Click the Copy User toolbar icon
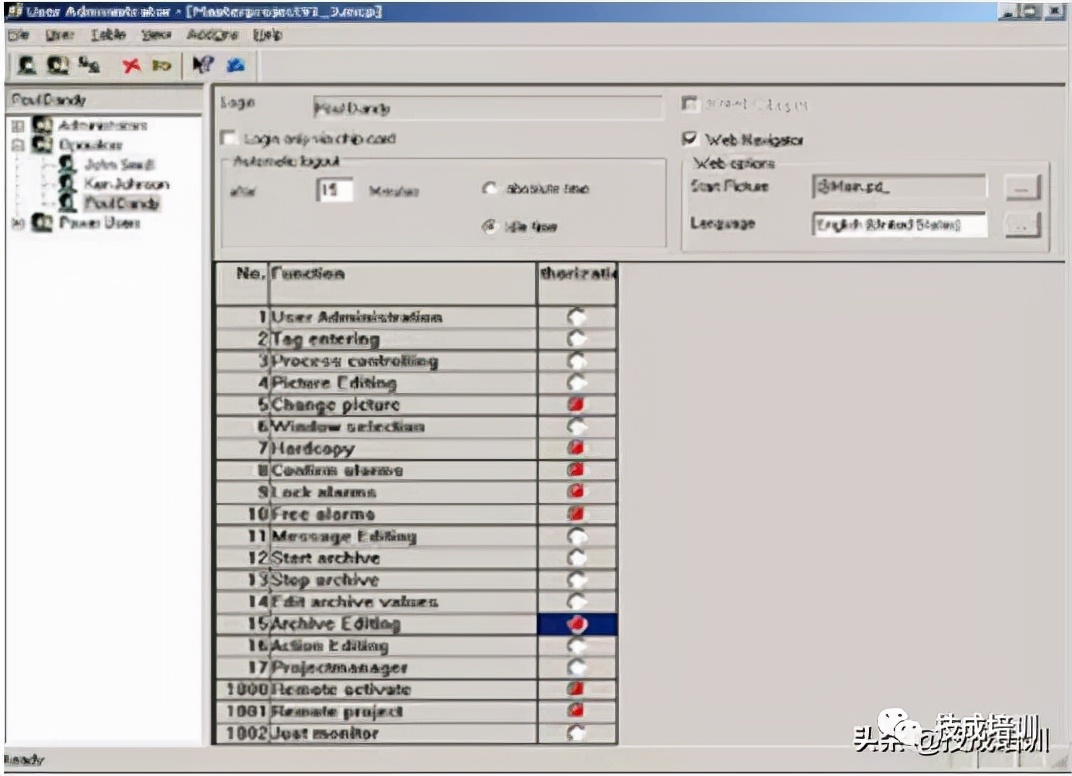Screen dimensions: 1072x776 [89, 65]
